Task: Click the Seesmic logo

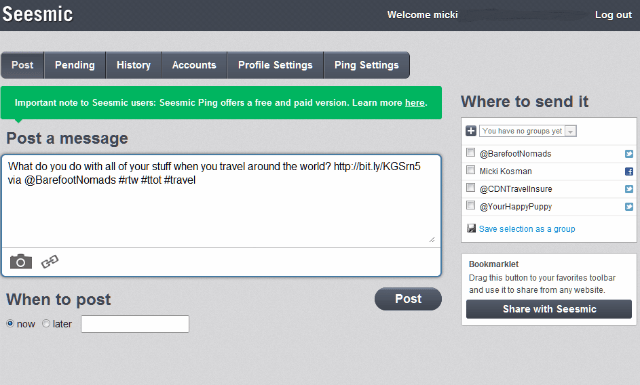Action: tap(38, 14)
